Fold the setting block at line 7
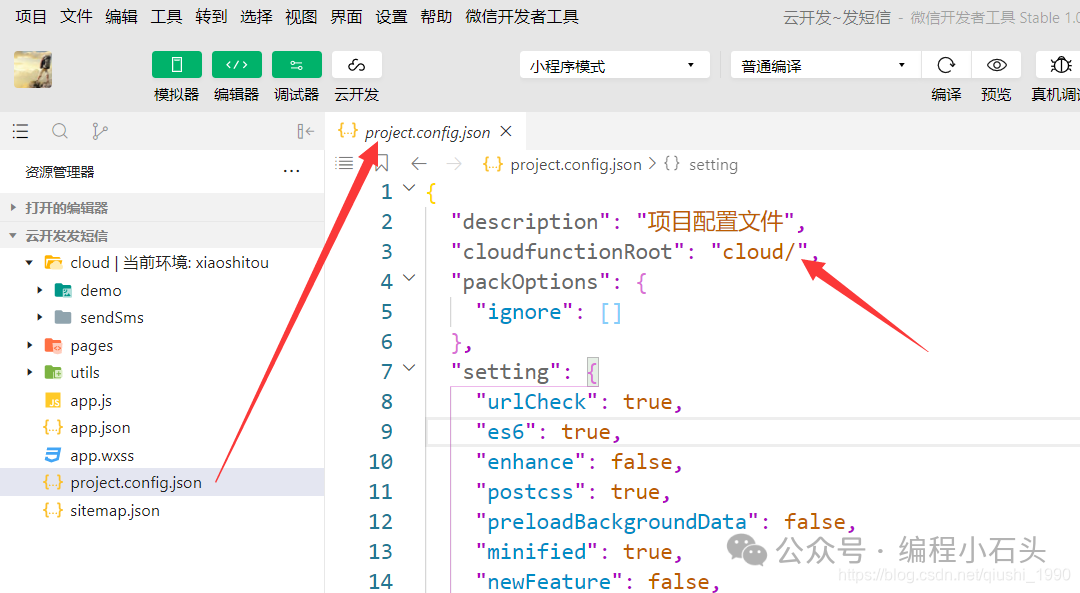 click(409, 368)
